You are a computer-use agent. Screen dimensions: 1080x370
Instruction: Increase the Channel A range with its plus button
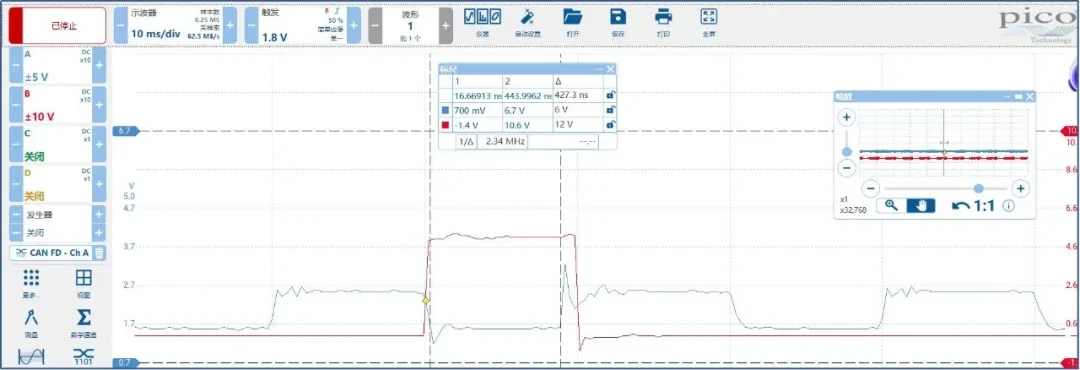[x=99, y=65]
